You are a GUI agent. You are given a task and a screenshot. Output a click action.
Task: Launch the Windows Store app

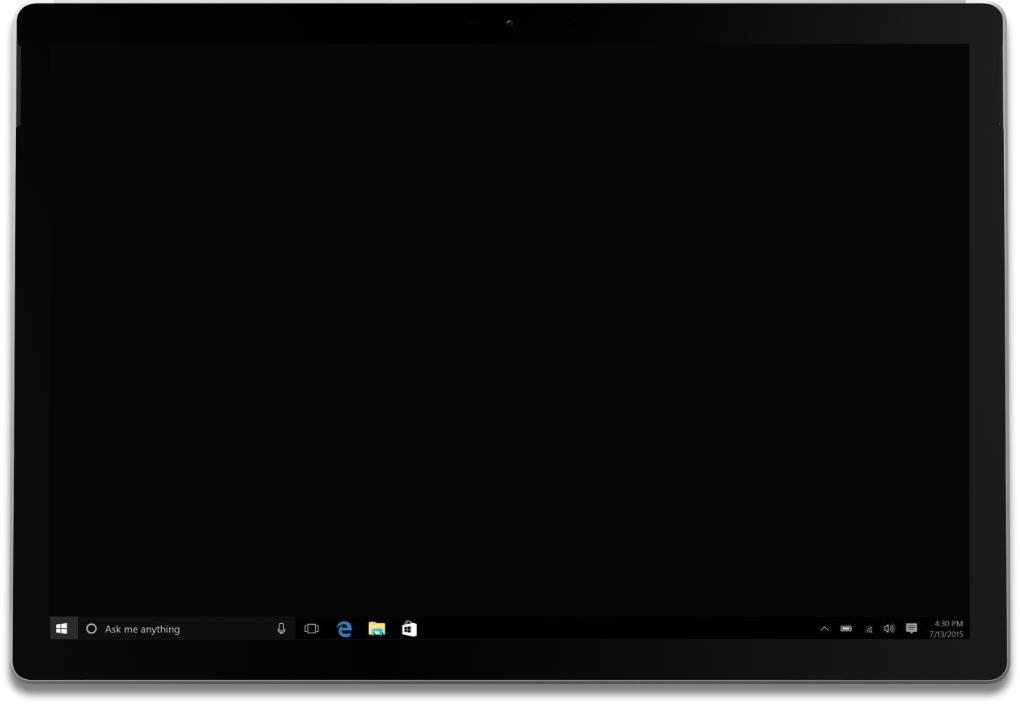coord(409,629)
